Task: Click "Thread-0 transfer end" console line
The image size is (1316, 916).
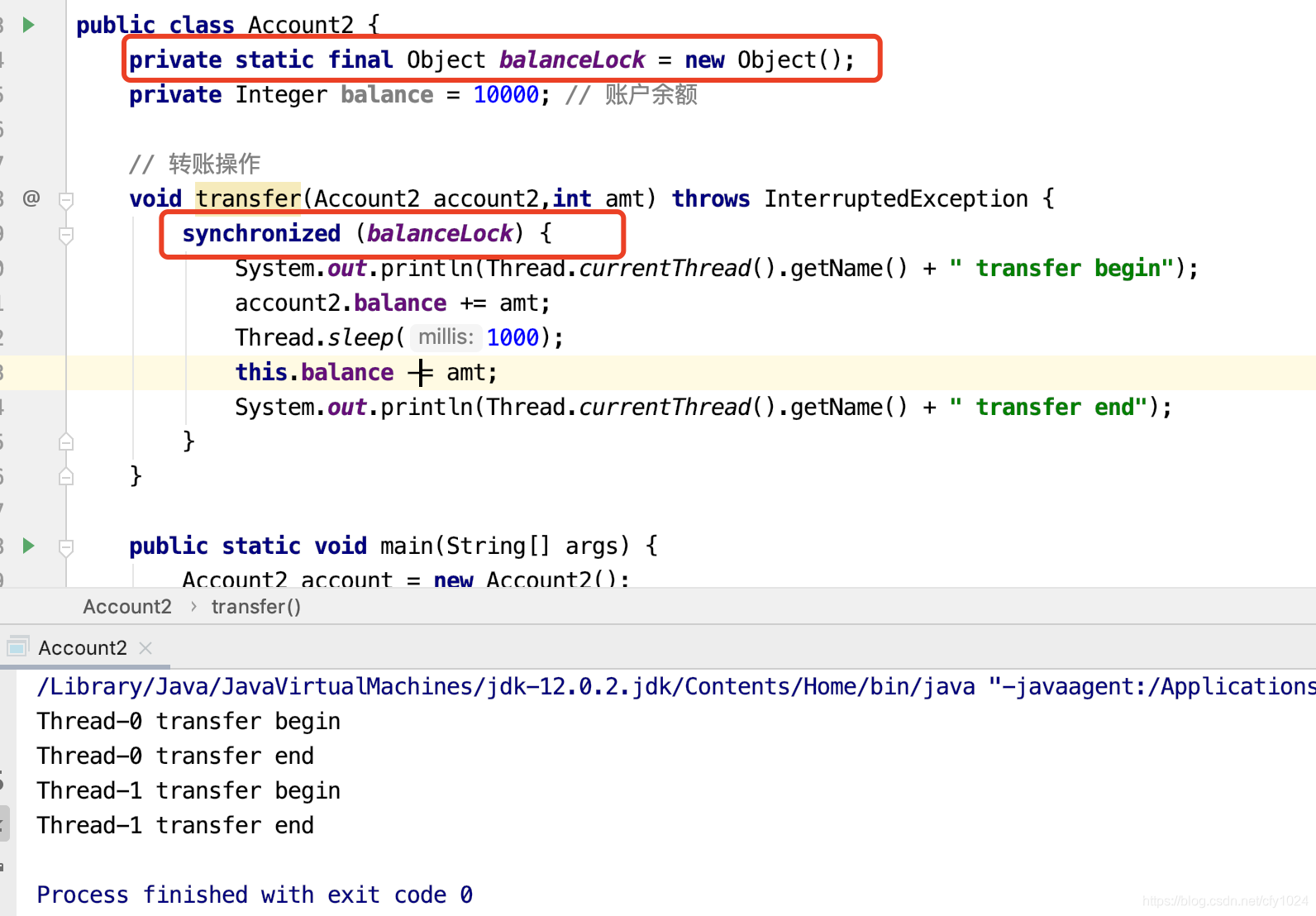Action: click(175, 756)
